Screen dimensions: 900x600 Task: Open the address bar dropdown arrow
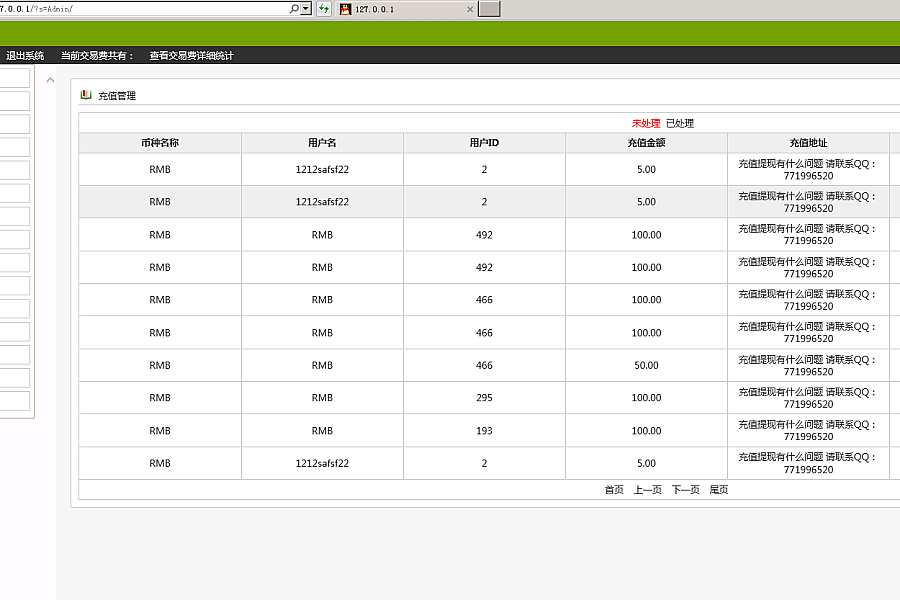[306, 9]
